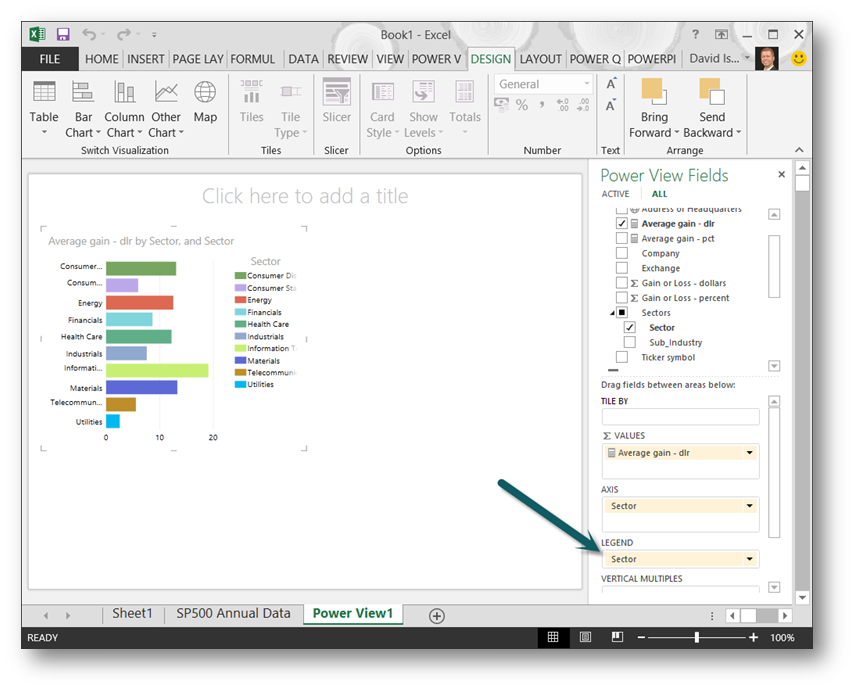Collapse the Sectors hierarchy triangle

(x=612, y=313)
